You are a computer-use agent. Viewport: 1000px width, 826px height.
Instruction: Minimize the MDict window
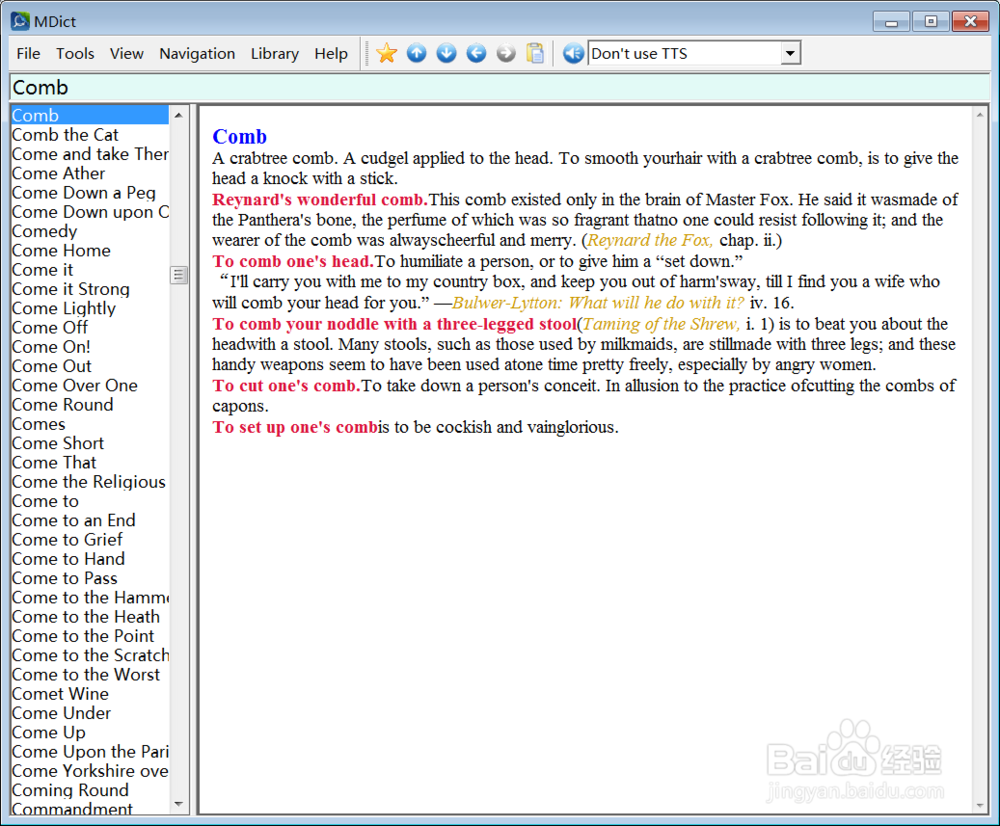click(891, 22)
